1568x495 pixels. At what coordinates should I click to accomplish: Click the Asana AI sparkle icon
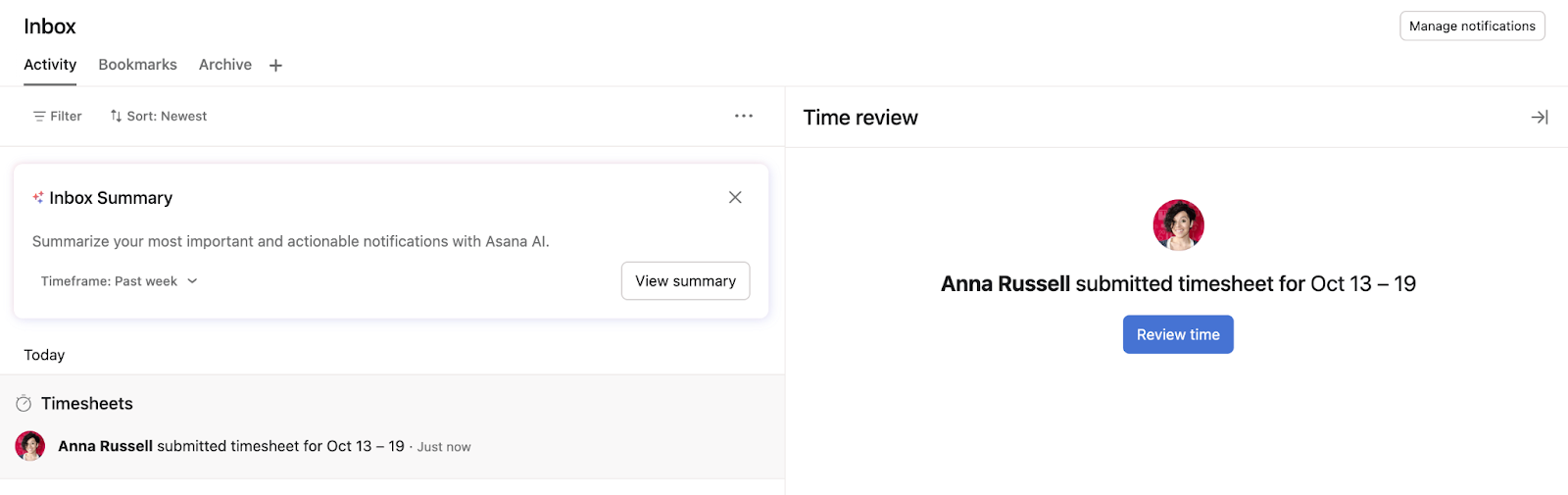click(38, 198)
